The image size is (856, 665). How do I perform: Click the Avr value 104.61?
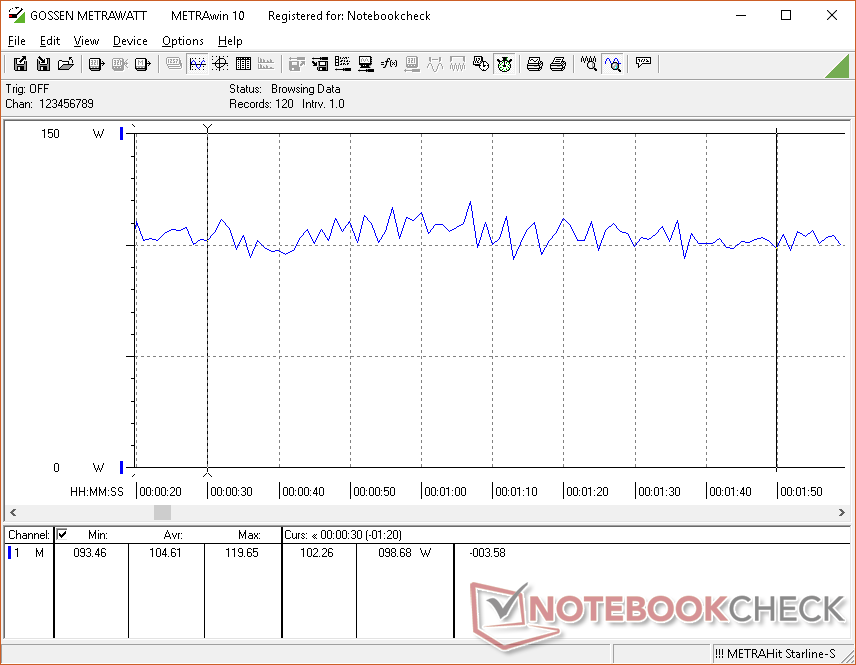[165, 553]
